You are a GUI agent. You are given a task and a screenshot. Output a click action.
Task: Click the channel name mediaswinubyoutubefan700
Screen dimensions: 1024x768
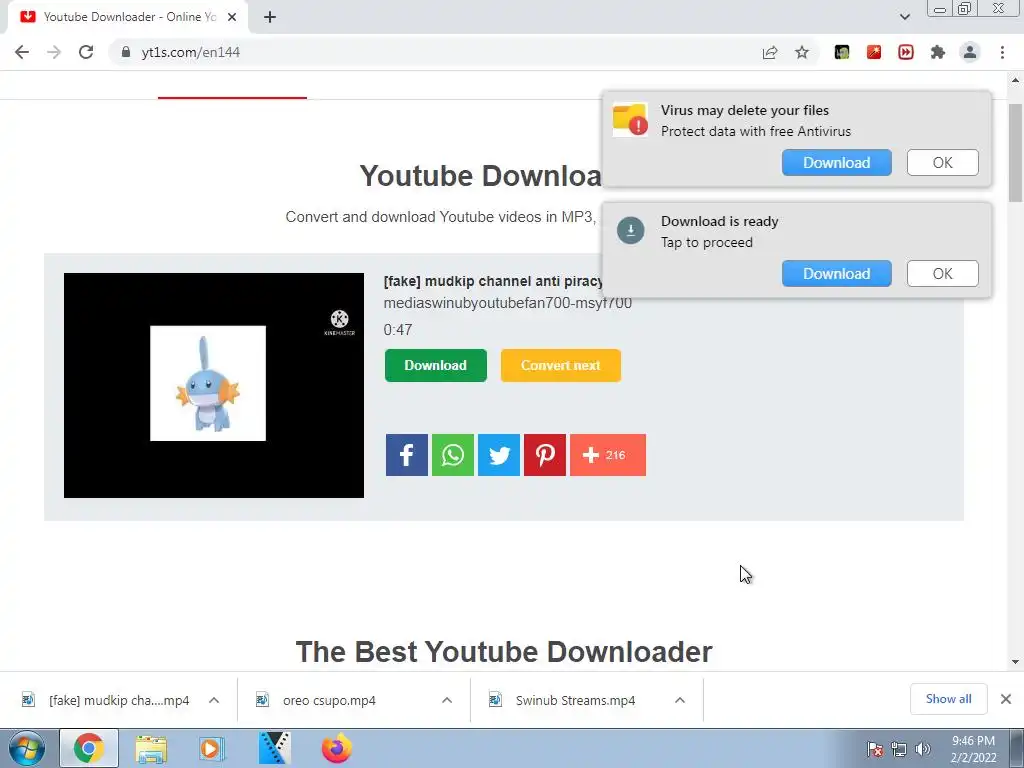click(x=507, y=303)
